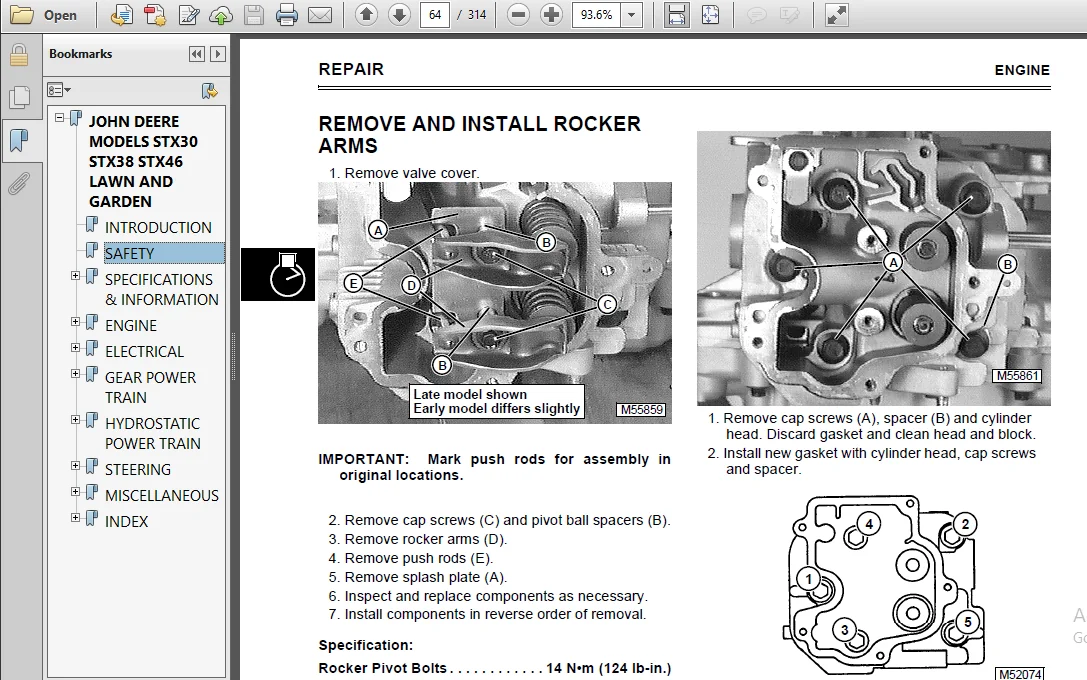Click the add comment bubble icon
The height and width of the screenshot is (680, 1087).
coord(756,15)
